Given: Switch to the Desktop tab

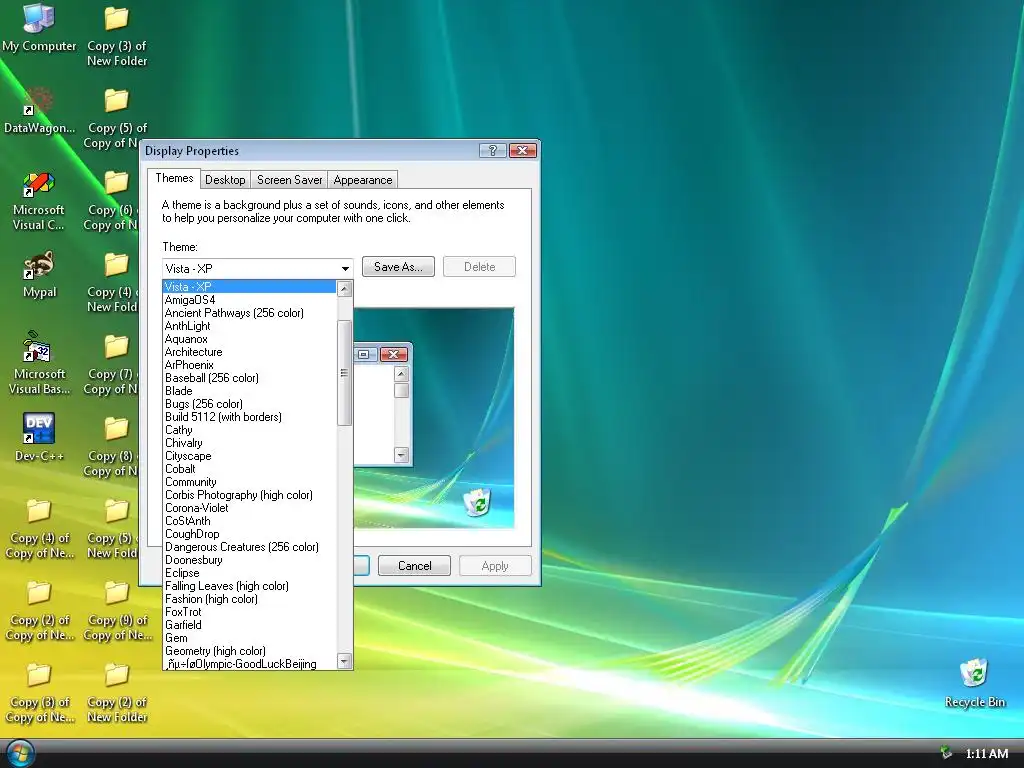Looking at the screenshot, I should pos(225,180).
